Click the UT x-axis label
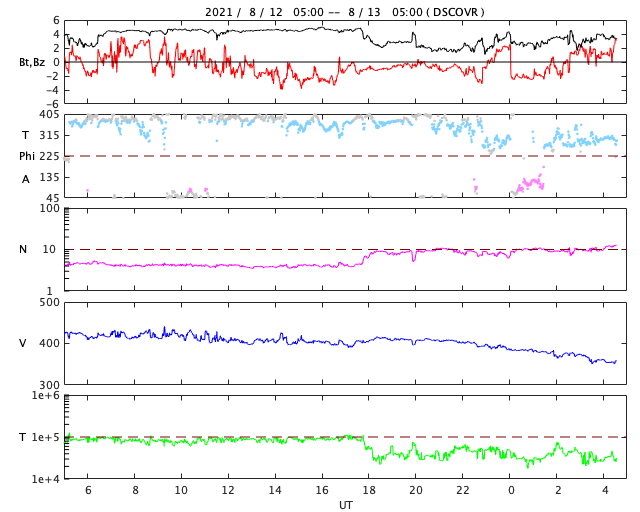This screenshot has width=640, height=512. point(345,505)
